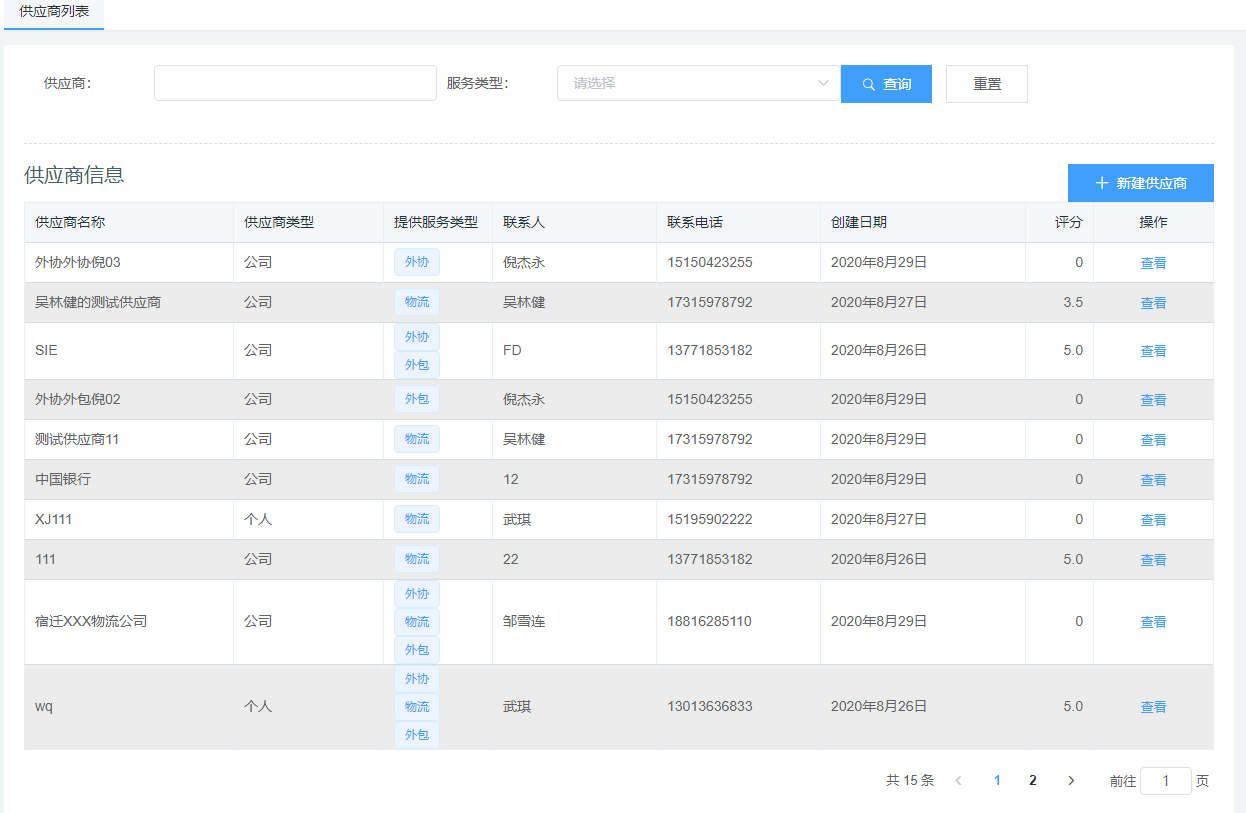The image size is (1246, 813).
Task: Open 查看 link for SIE supplier
Action: pos(1153,351)
